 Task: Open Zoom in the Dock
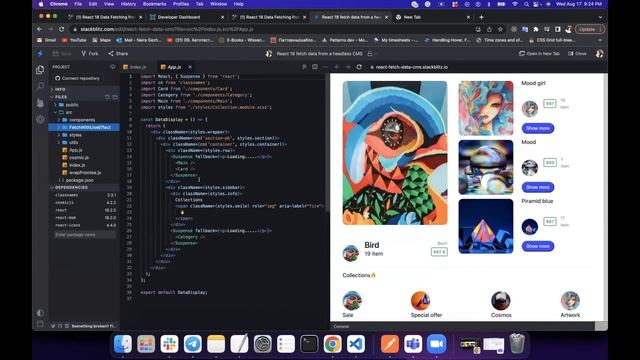pos(436,344)
